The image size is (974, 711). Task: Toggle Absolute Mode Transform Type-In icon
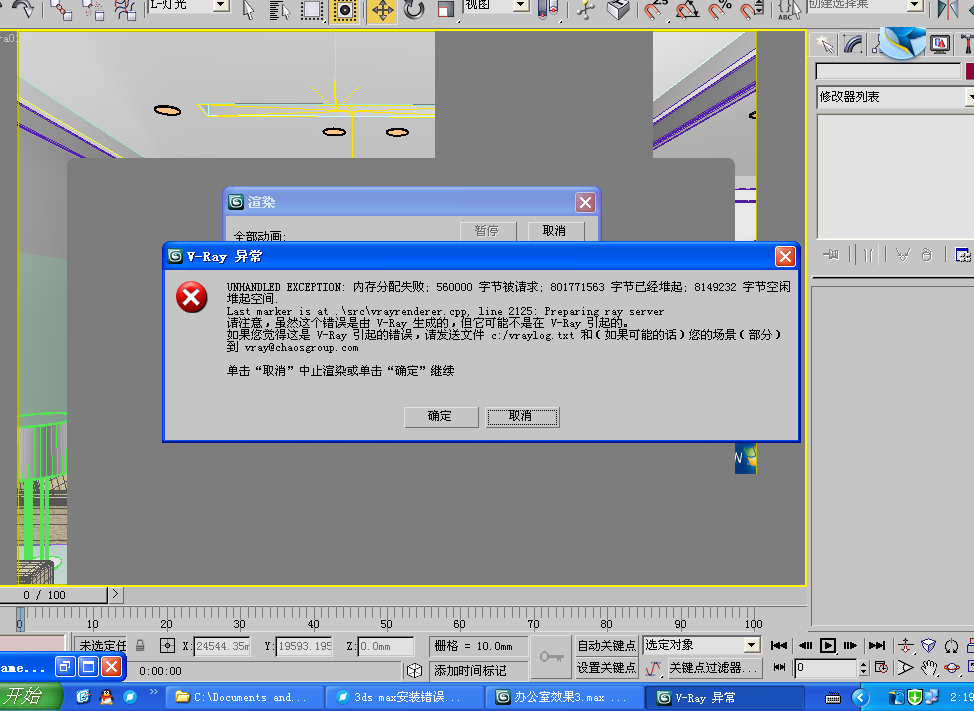[x=167, y=646]
